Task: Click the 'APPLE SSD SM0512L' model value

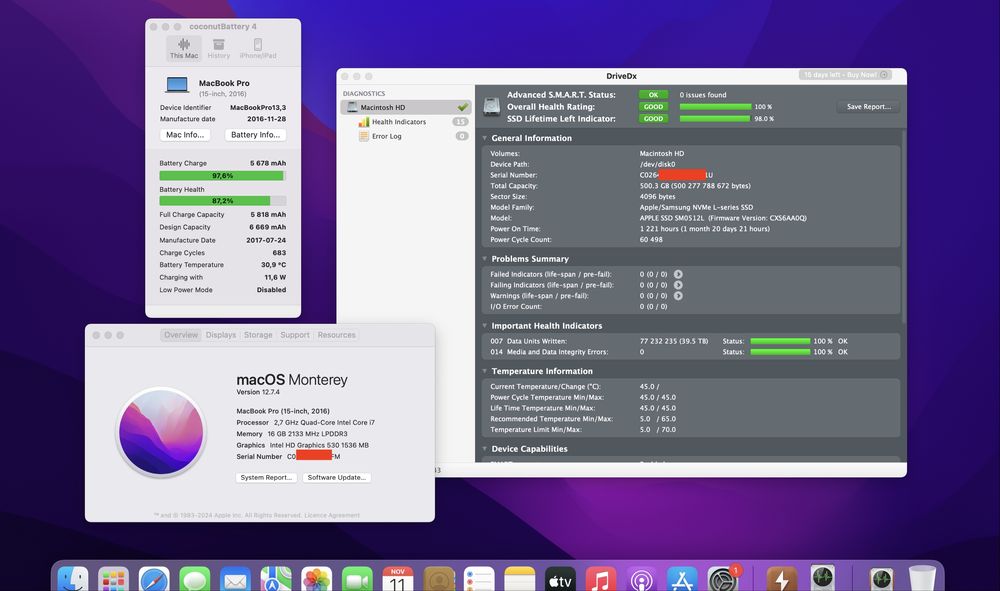Action: point(672,218)
